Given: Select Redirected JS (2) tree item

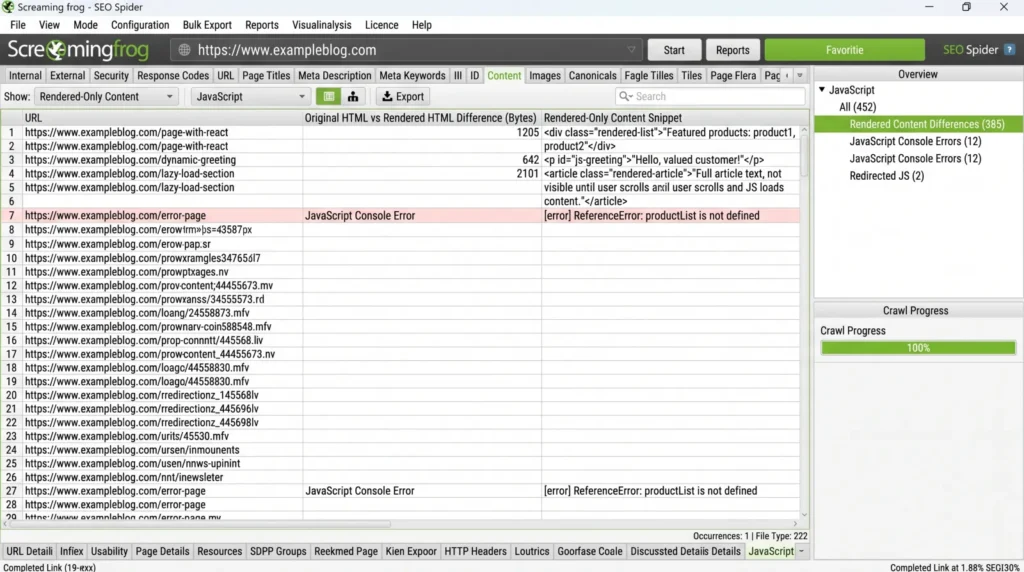Looking at the screenshot, I should [x=886, y=176].
